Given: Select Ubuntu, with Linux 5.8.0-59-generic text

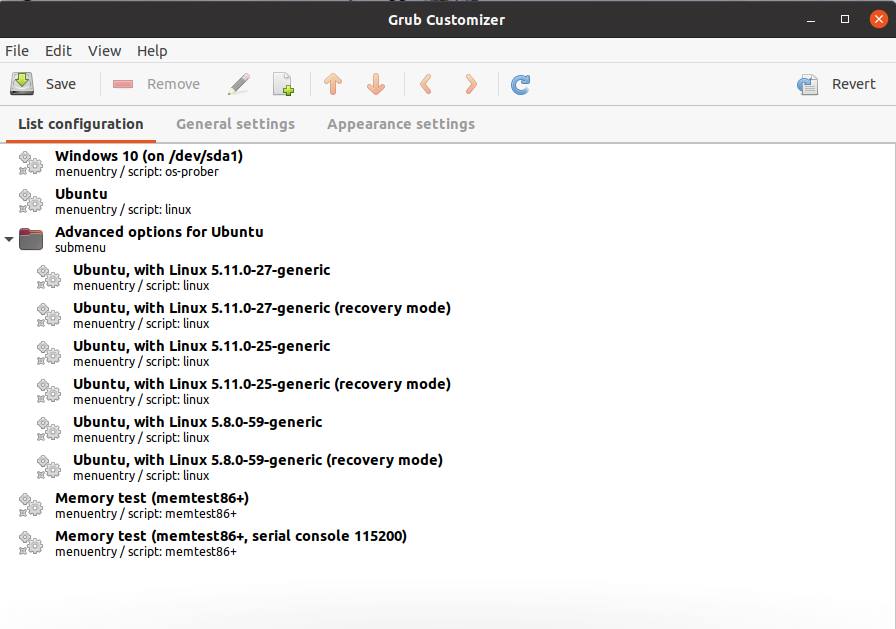Looking at the screenshot, I should coord(198,422).
